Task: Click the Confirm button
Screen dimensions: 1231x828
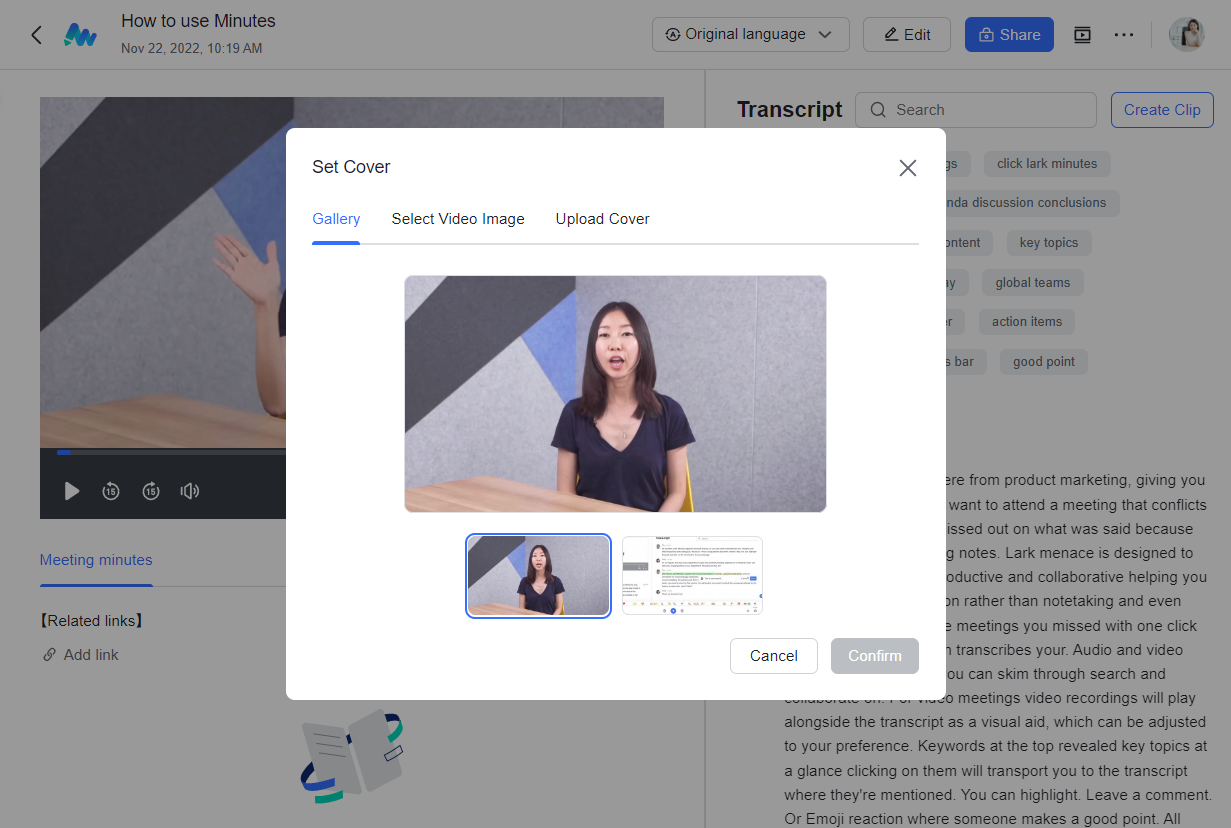Action: (874, 656)
